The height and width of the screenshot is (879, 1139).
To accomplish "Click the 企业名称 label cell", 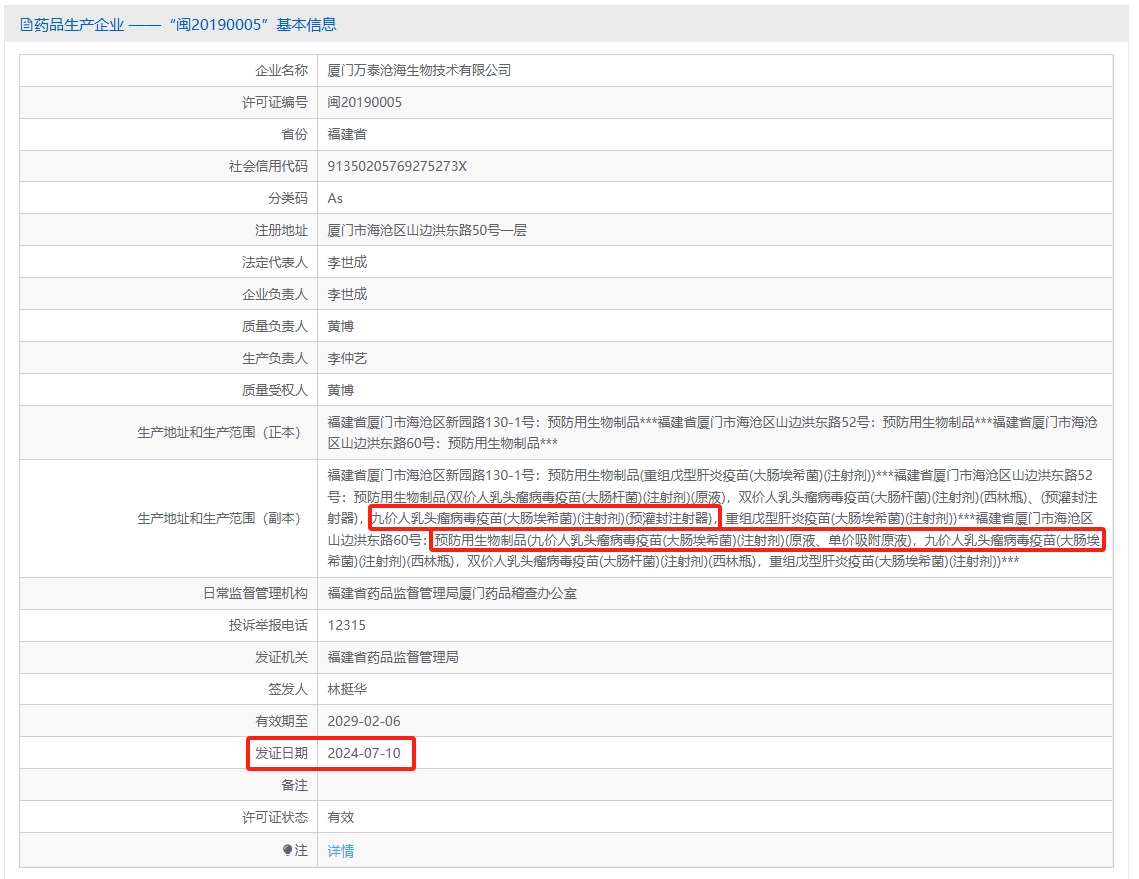I will [169, 70].
